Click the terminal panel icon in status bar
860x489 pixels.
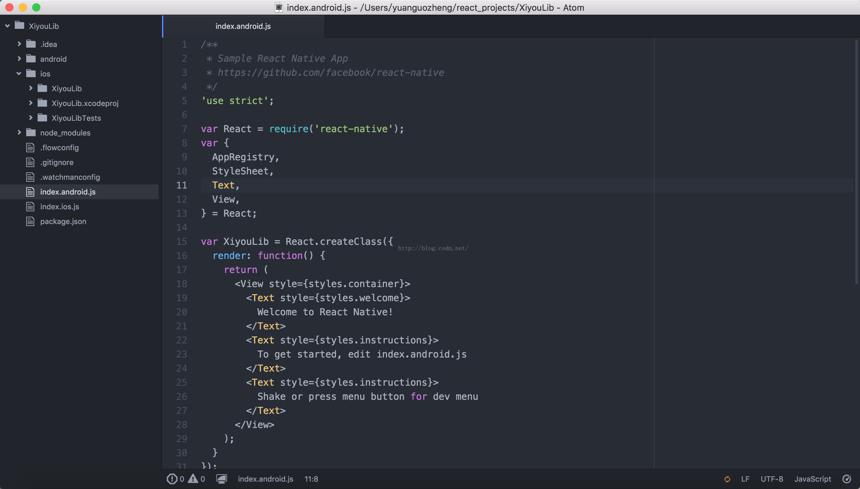click(x=222, y=479)
